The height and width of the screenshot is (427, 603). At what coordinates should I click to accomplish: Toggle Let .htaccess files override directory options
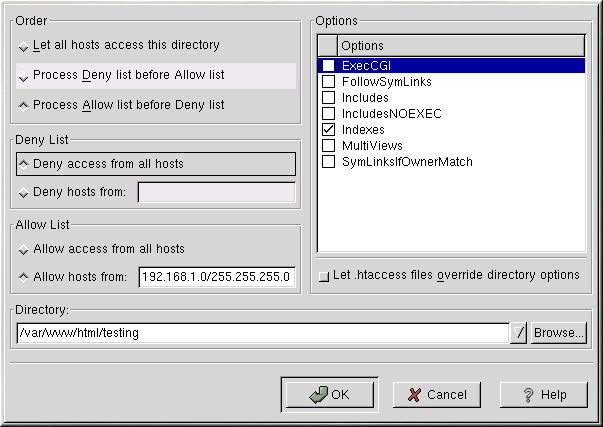point(323,275)
